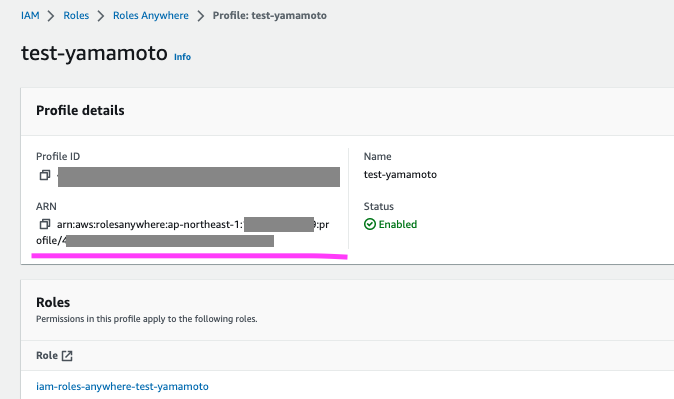The image size is (674, 399).
Task: Open the iam-roles-anywhere-test-yamamoto role link
Action: click(x=122, y=386)
